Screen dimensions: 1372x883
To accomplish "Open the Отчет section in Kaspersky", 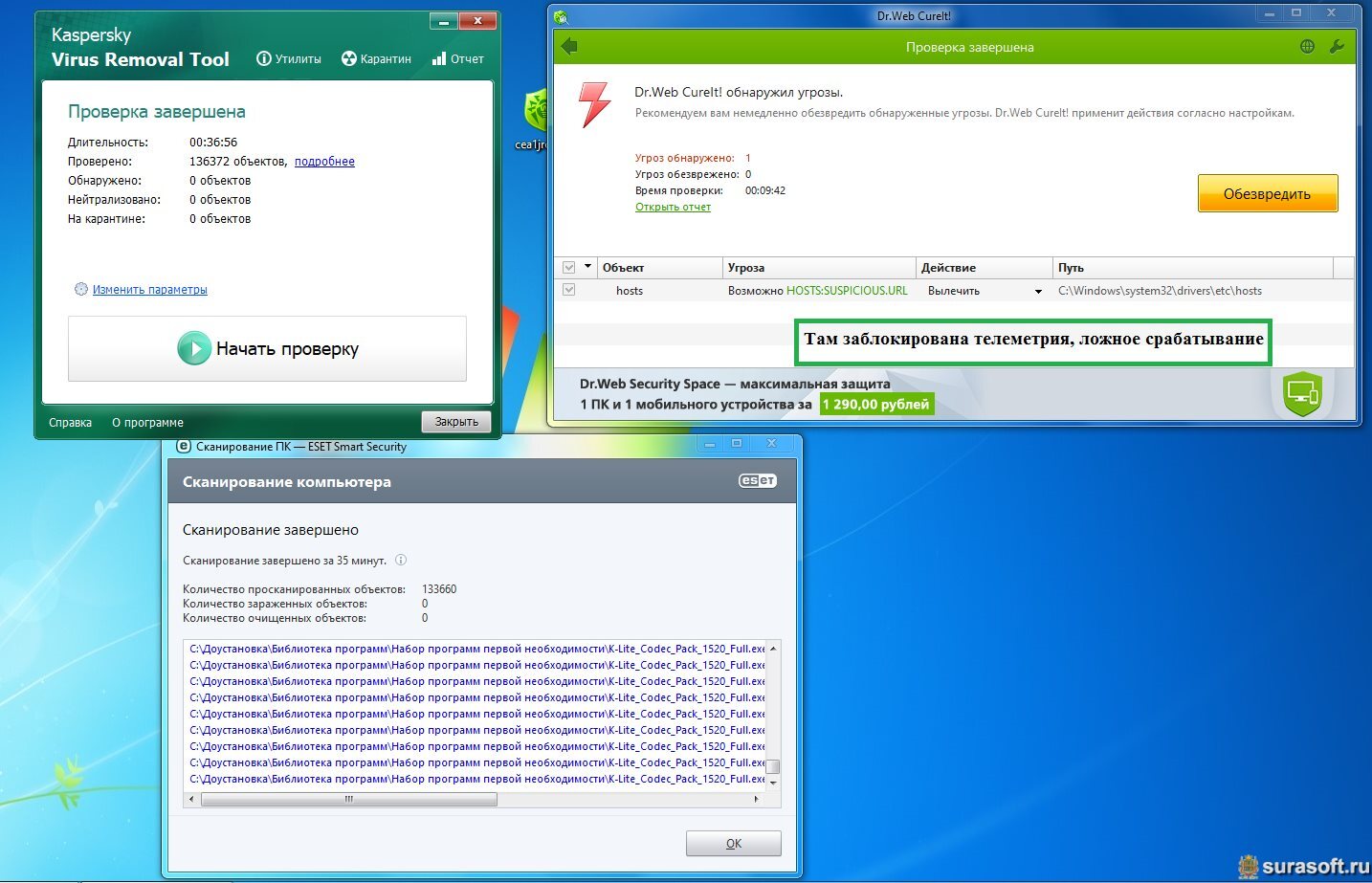I will [458, 59].
